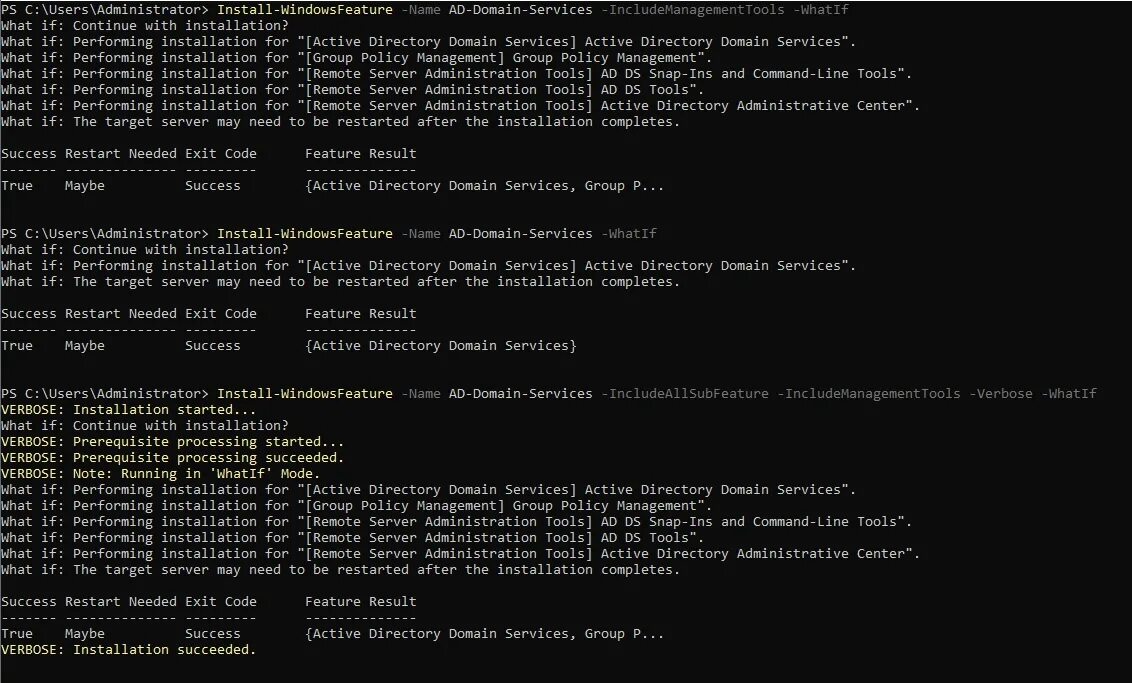Click 'Feature Result' header in the first table
The width and height of the screenshot is (1132, 683).
point(360,154)
